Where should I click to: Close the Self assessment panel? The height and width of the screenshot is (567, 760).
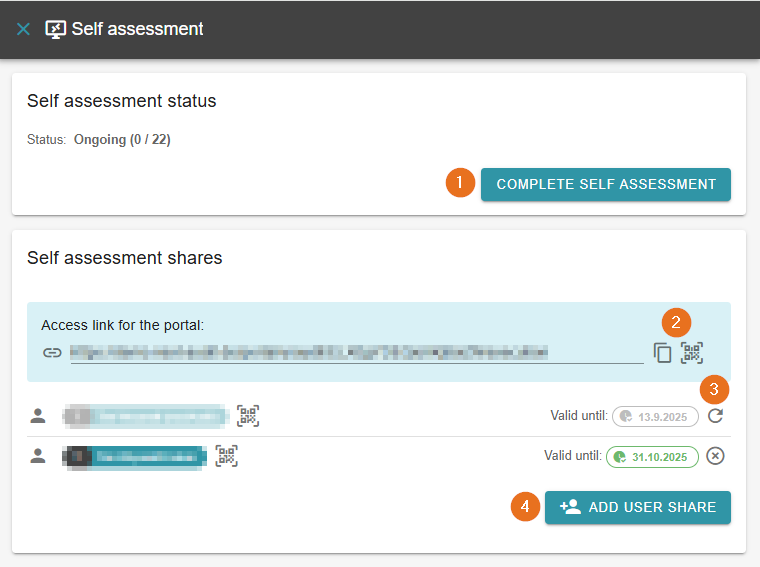[x=23, y=29]
